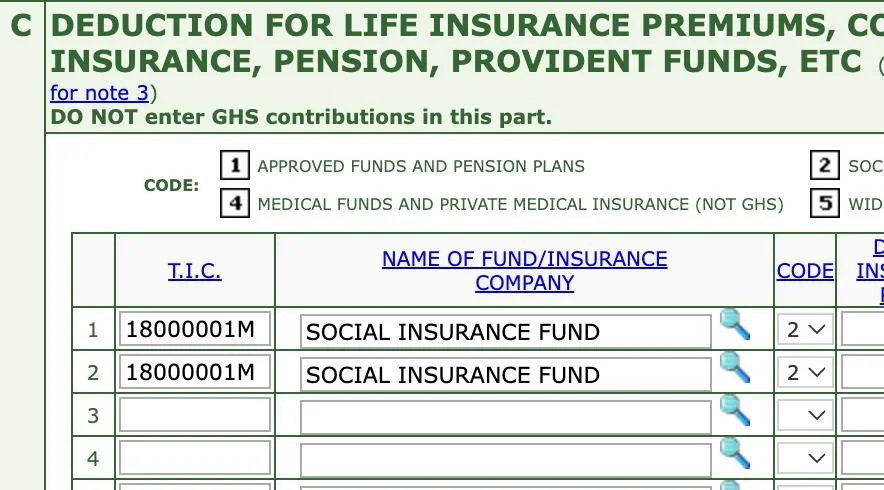This screenshot has height=490, width=884.
Task: Open the Name of Fund/Insurance Company link
Action: (x=524, y=271)
